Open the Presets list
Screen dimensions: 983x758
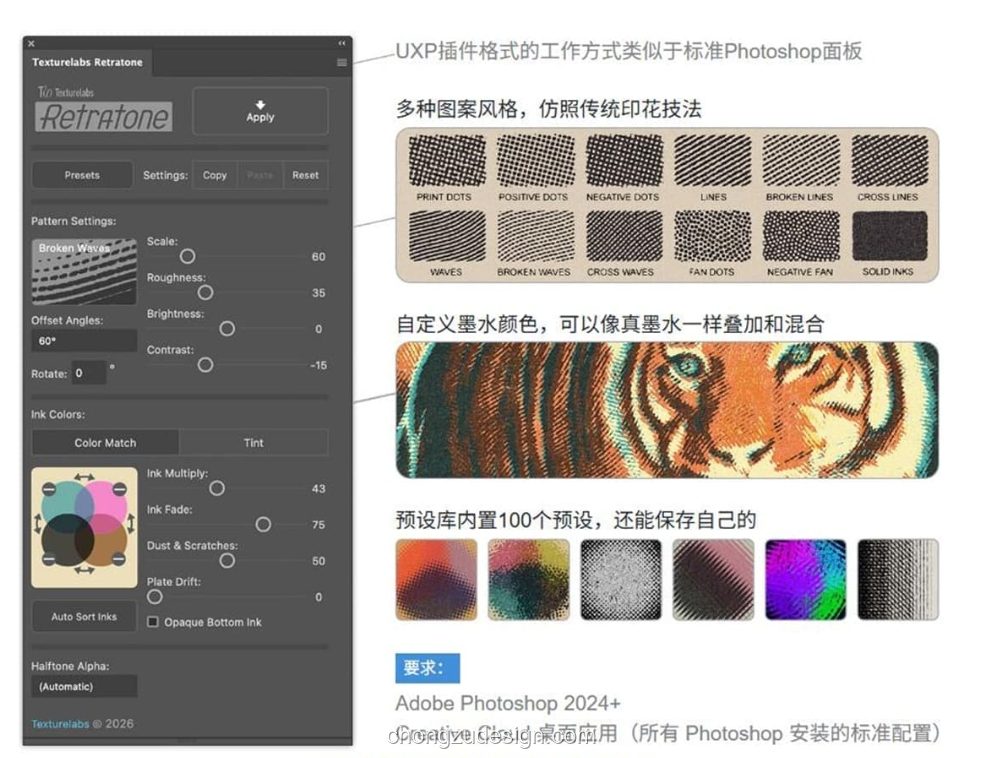click(x=82, y=175)
